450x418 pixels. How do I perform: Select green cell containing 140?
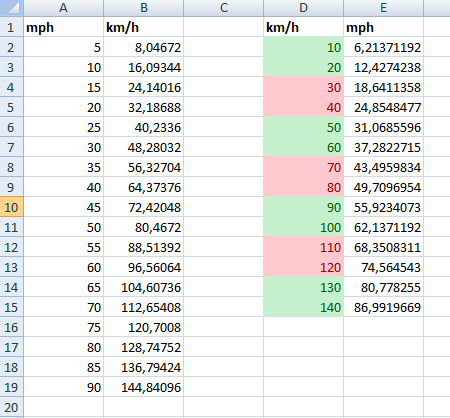tap(304, 307)
